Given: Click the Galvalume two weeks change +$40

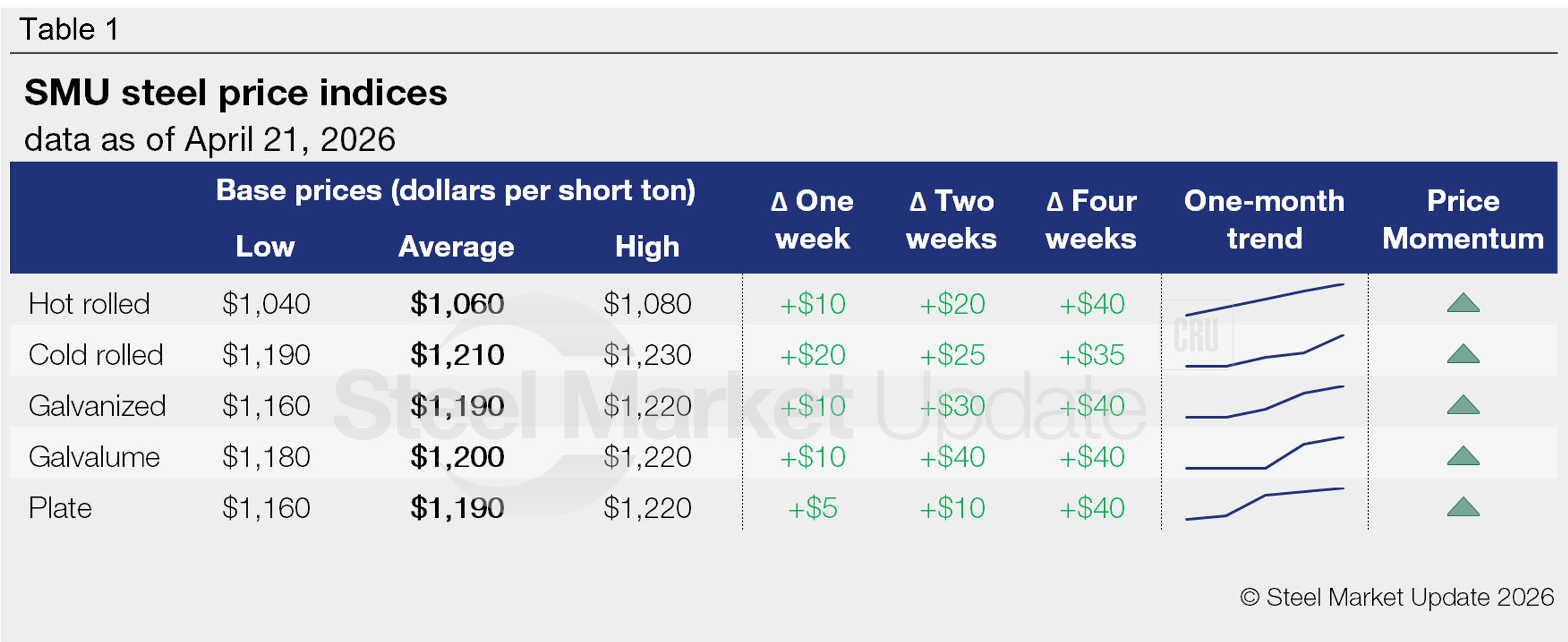Looking at the screenshot, I should tap(952, 457).
